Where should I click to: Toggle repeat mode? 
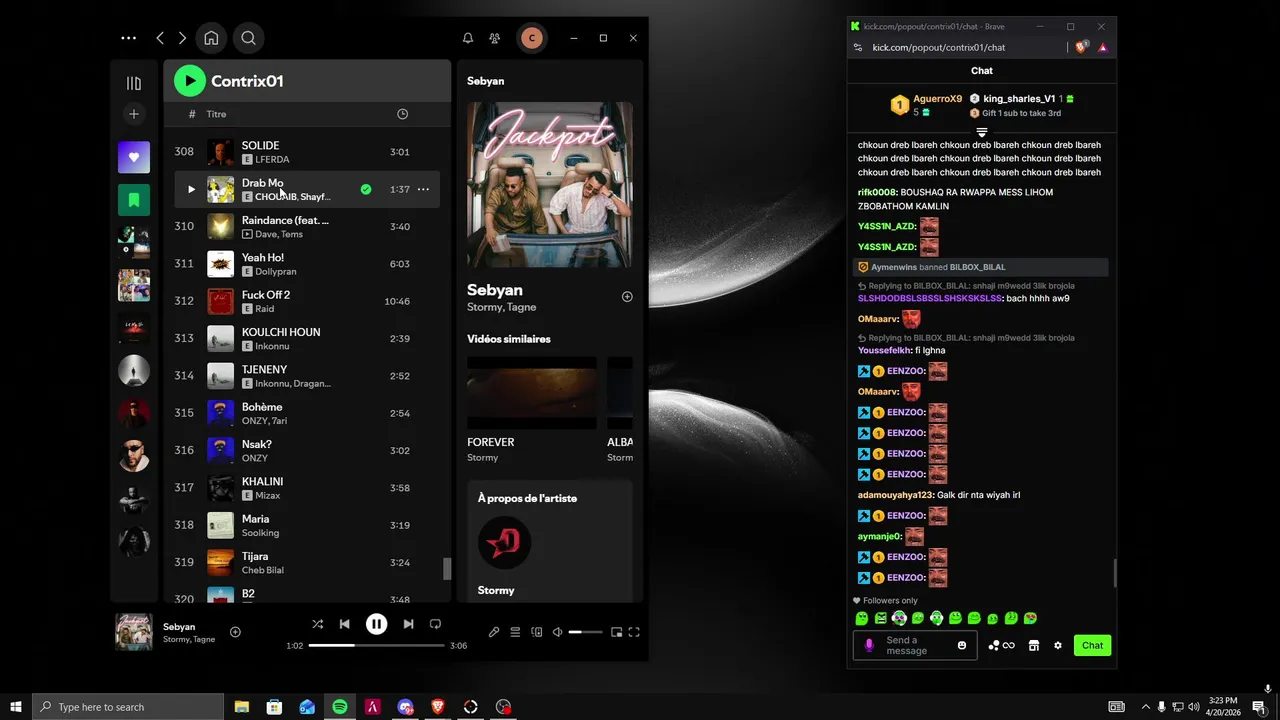pos(435,624)
